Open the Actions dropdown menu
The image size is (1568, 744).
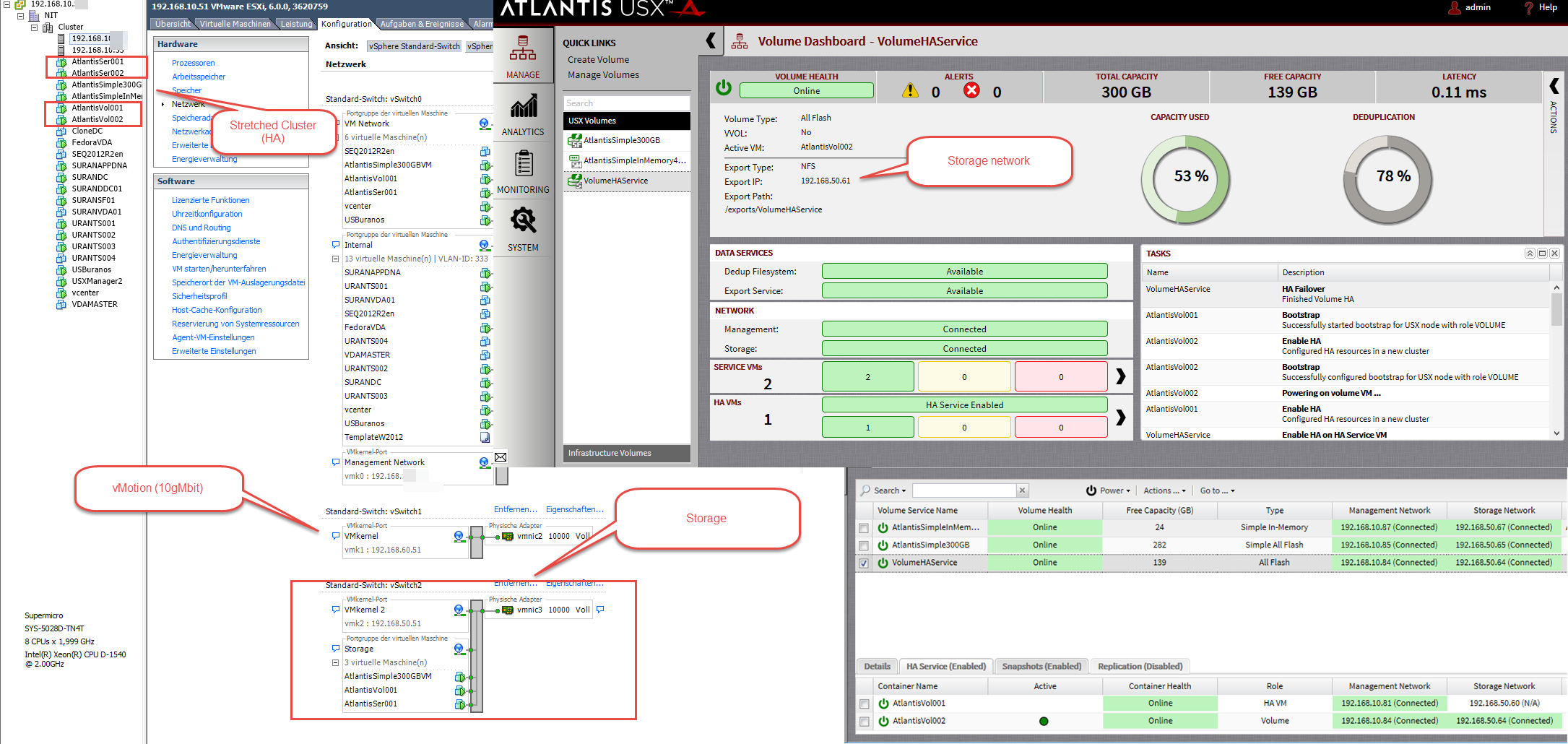[1165, 490]
